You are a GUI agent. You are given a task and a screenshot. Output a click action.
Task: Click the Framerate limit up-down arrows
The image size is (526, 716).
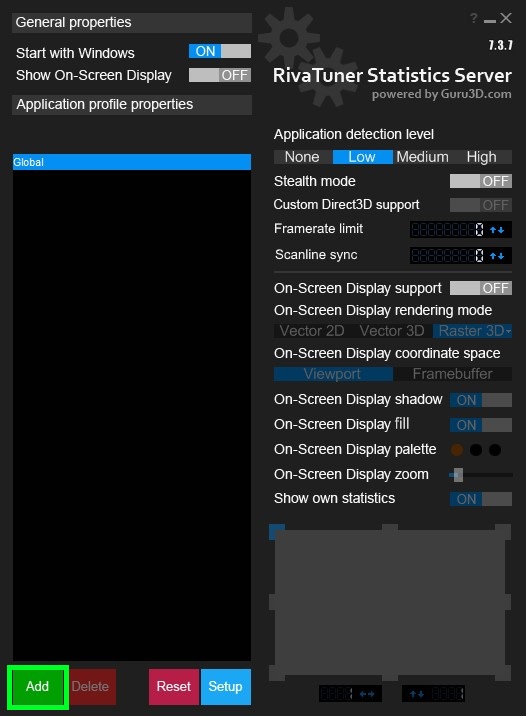[497, 230]
